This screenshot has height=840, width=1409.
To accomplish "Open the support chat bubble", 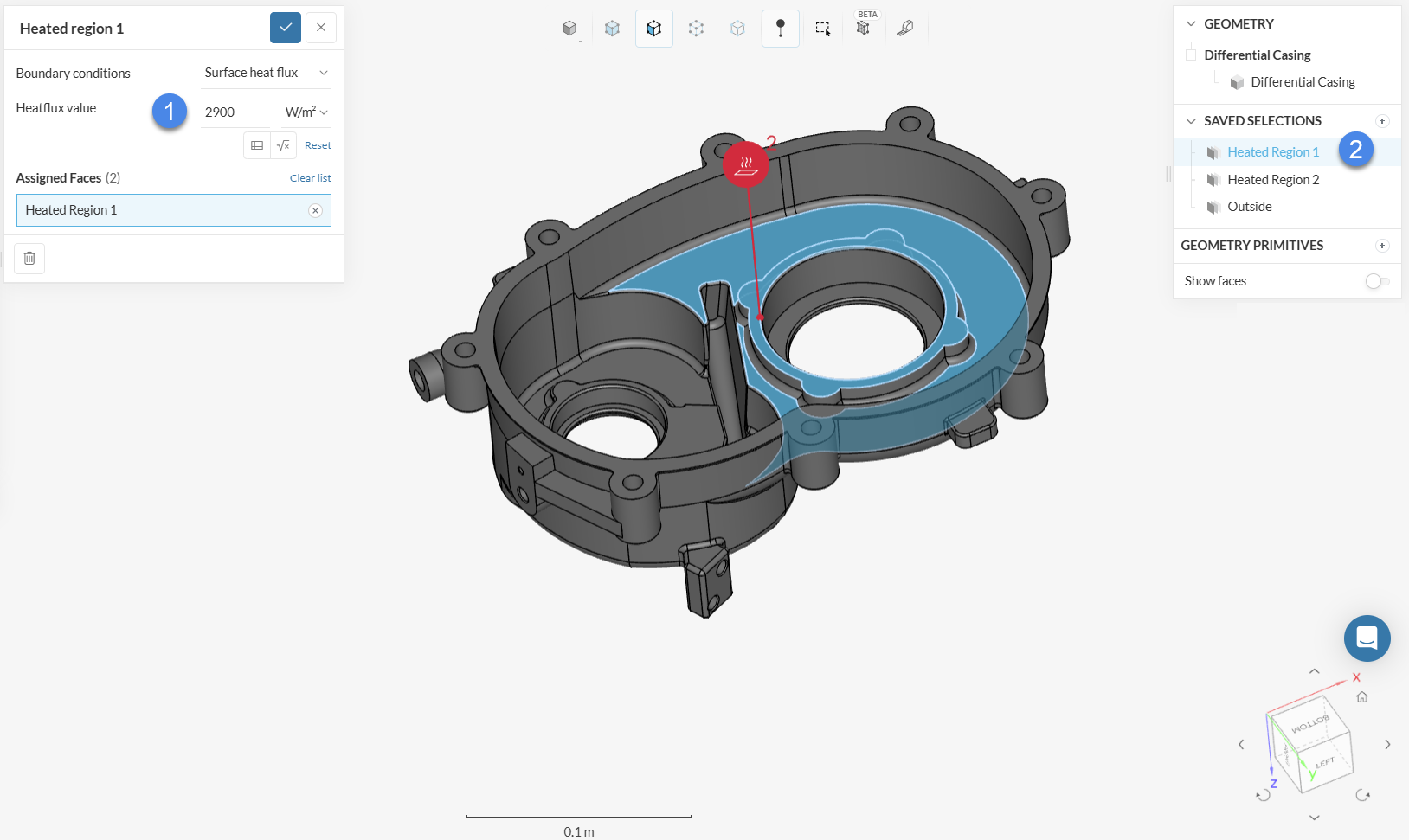I will pos(1367,638).
